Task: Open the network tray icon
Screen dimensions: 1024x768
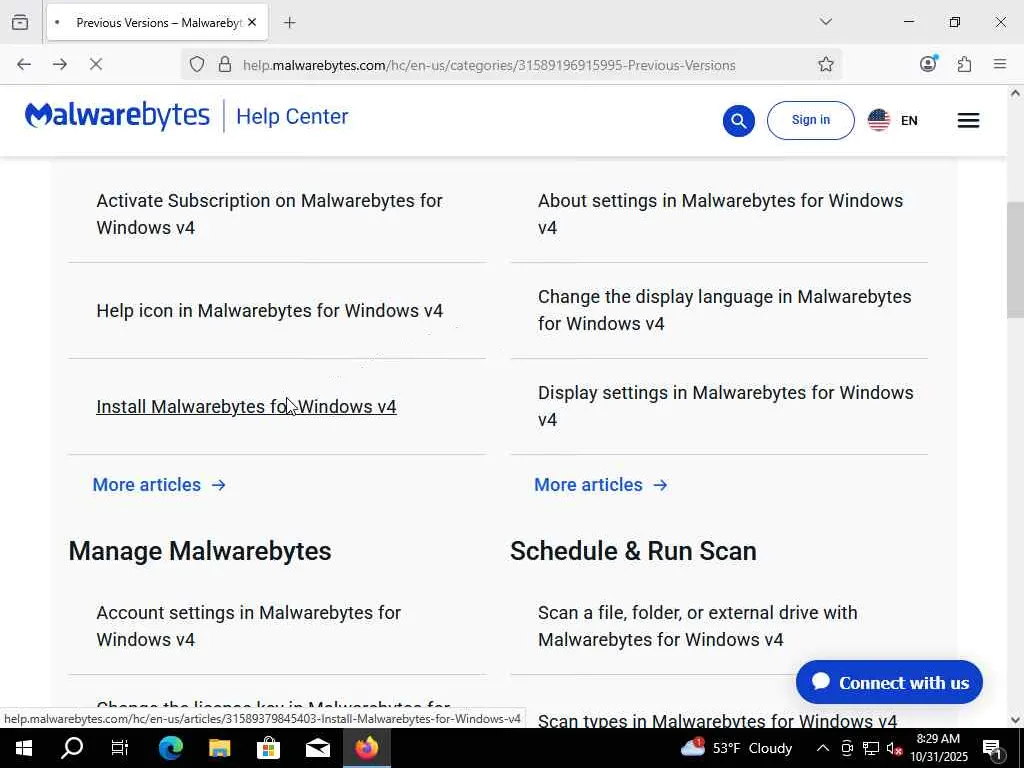Action: [x=871, y=748]
